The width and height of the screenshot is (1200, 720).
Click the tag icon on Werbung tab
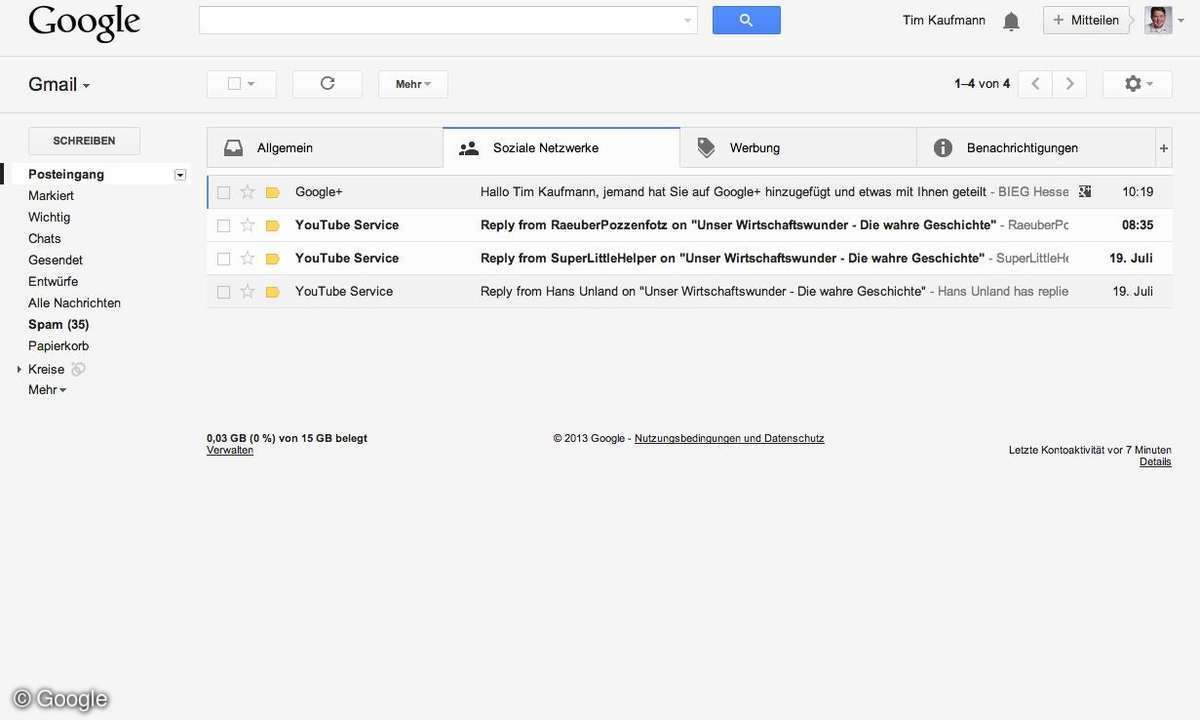click(x=706, y=148)
